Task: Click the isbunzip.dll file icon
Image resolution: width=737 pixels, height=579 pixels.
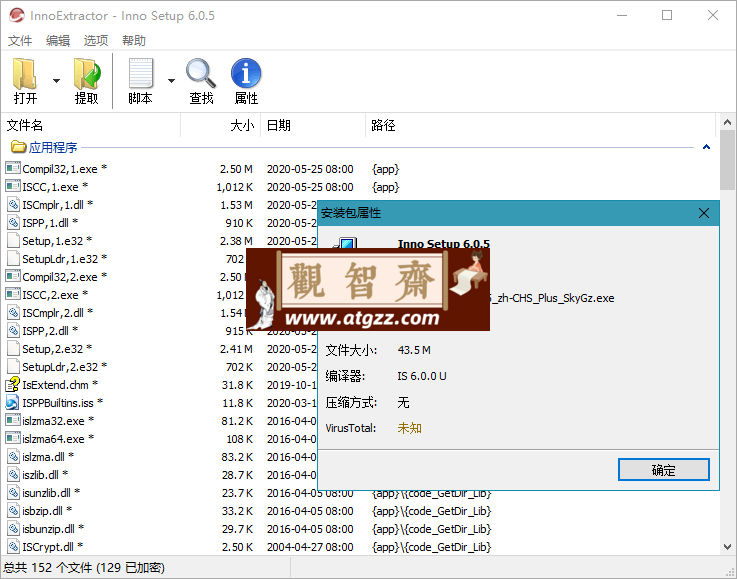Action: pyautogui.click(x=14, y=529)
